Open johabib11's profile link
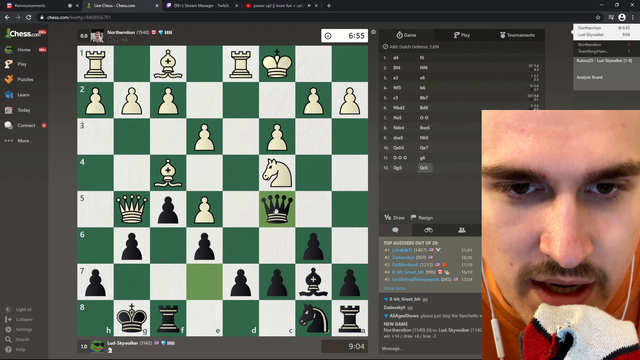 coord(403,250)
